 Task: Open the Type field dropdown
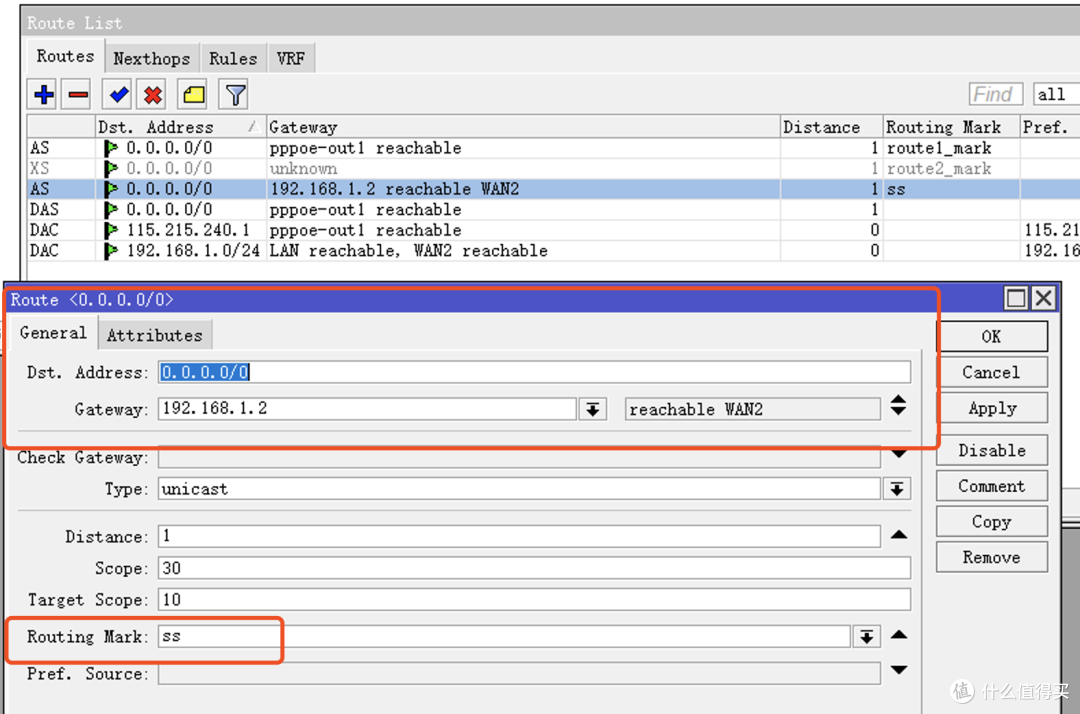point(897,488)
